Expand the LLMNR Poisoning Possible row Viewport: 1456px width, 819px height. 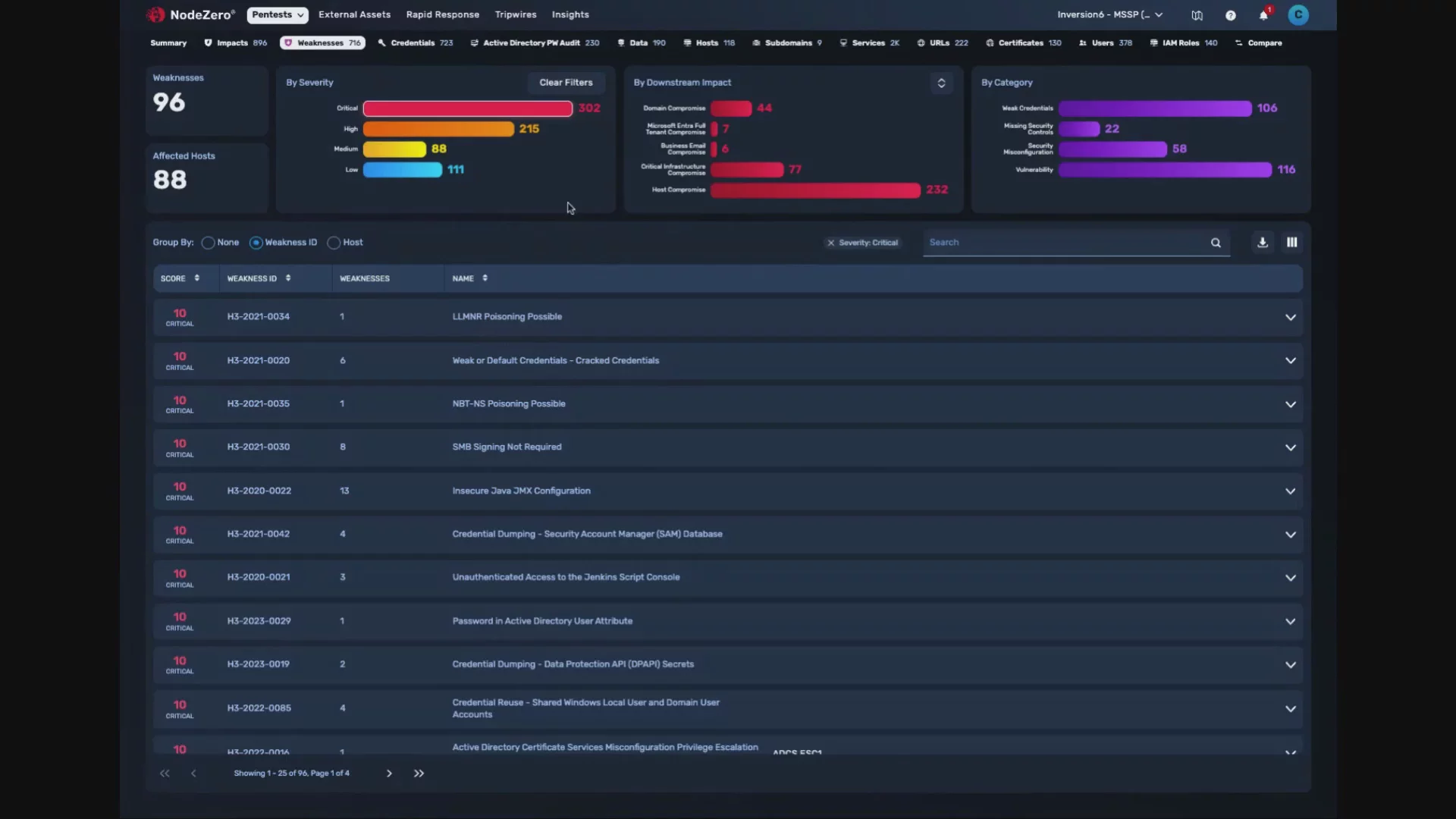pyautogui.click(x=1290, y=317)
